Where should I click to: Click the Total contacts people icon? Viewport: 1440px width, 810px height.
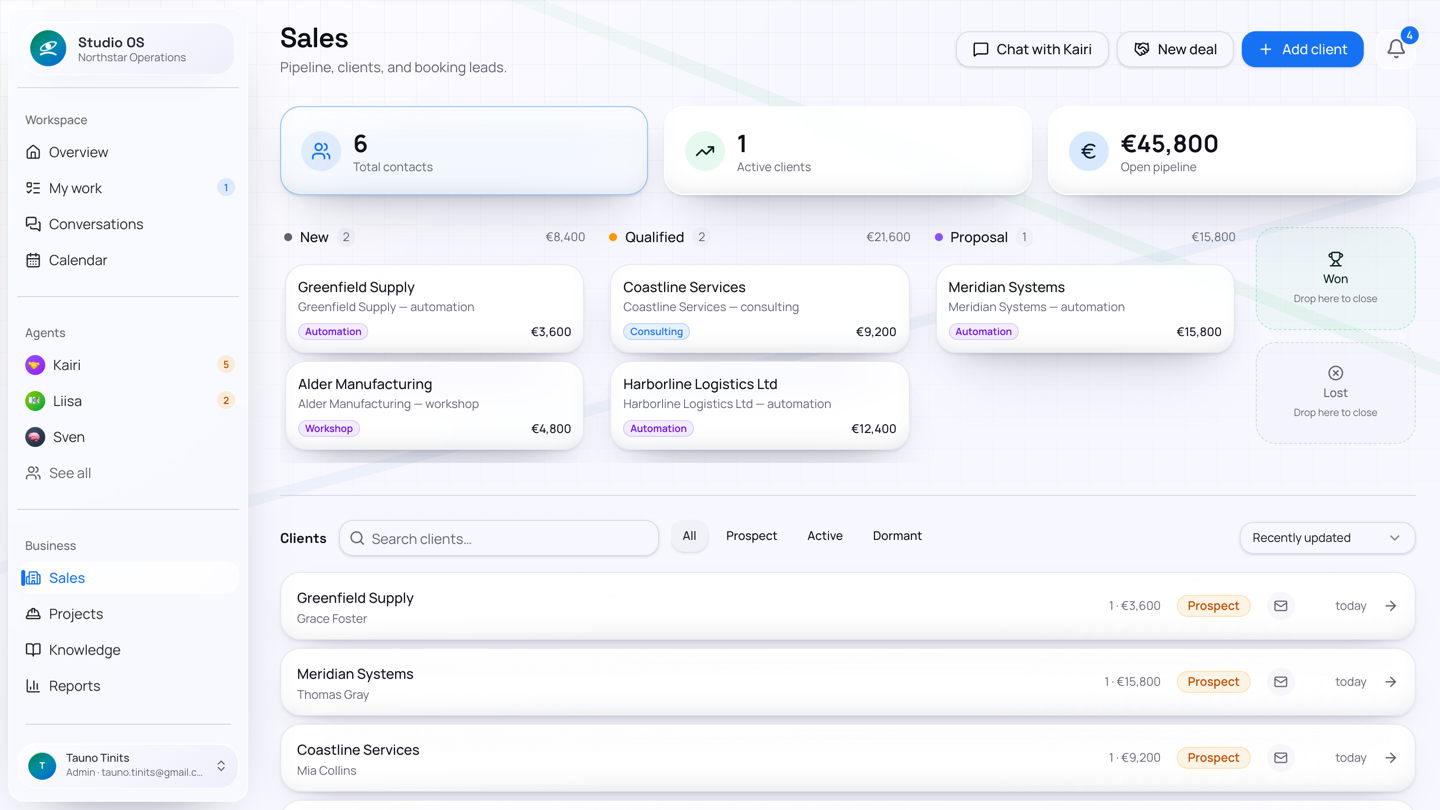pos(321,151)
